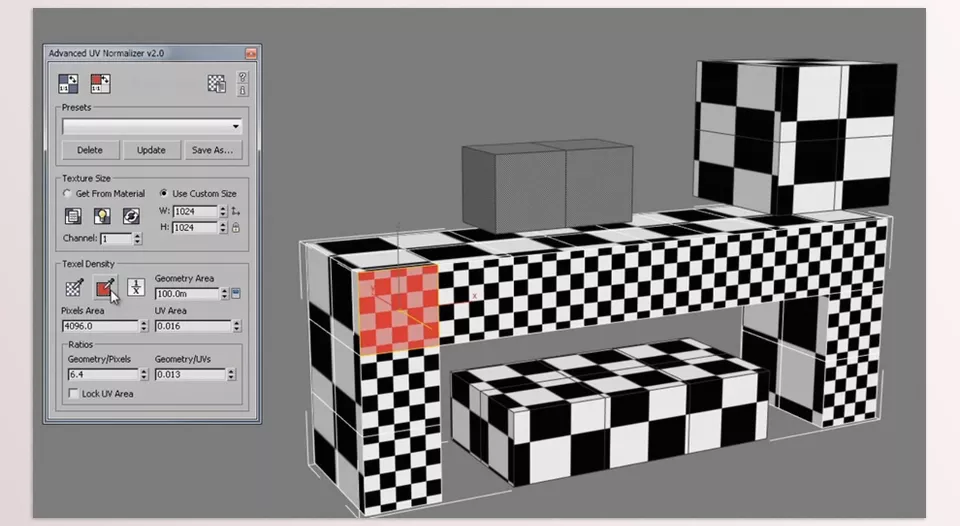960x526 pixels.
Task: Click the Pixels Area spinner arrows
Action: 144,326
